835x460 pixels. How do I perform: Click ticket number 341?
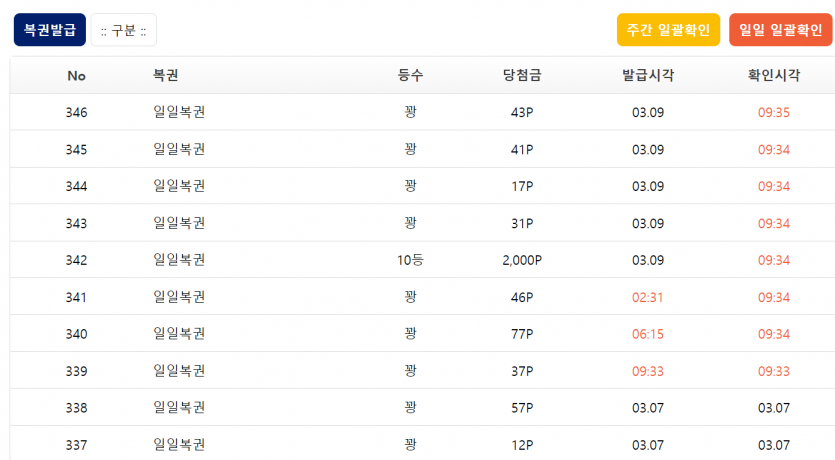[x=76, y=297]
